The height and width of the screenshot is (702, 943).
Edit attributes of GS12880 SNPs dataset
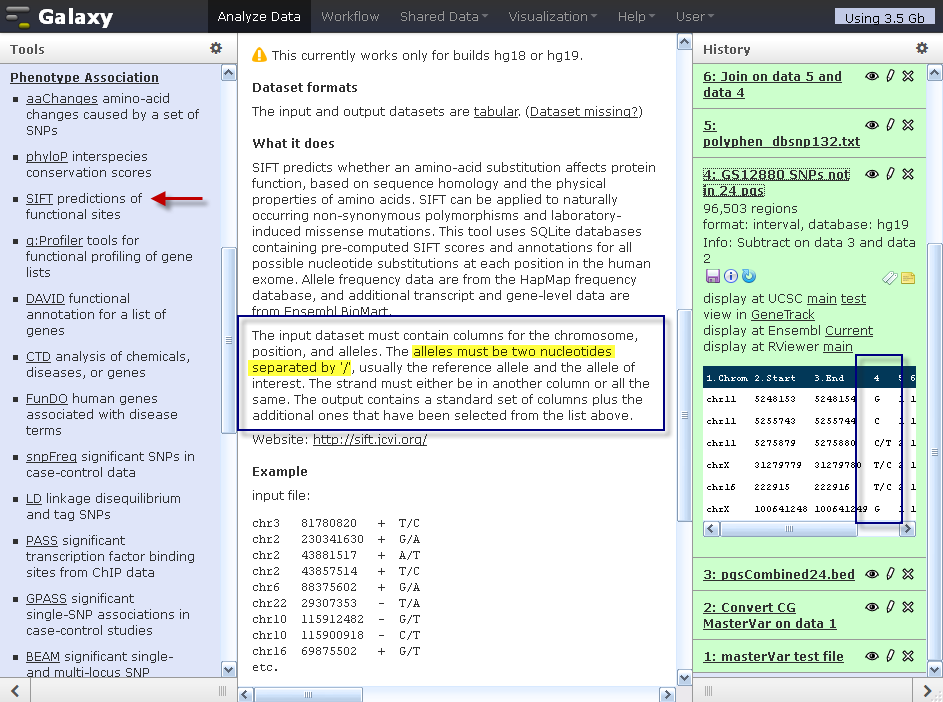tap(891, 174)
